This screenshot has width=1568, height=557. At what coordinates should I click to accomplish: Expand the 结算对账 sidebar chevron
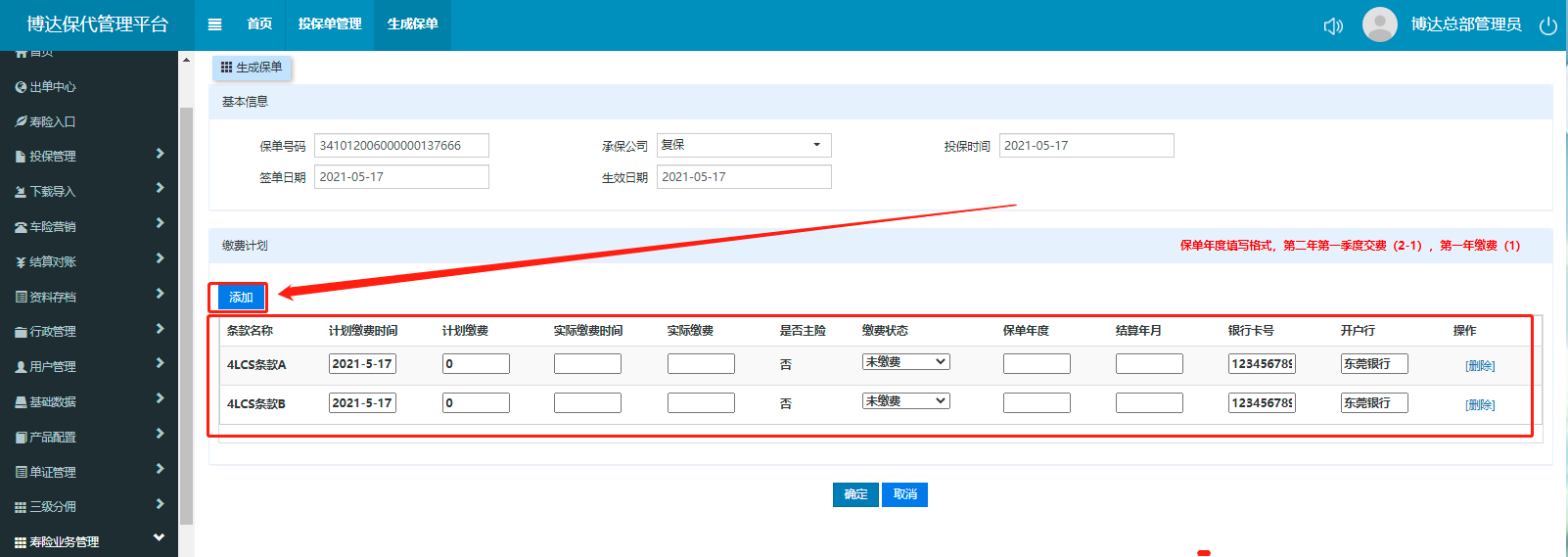pyautogui.click(x=160, y=258)
